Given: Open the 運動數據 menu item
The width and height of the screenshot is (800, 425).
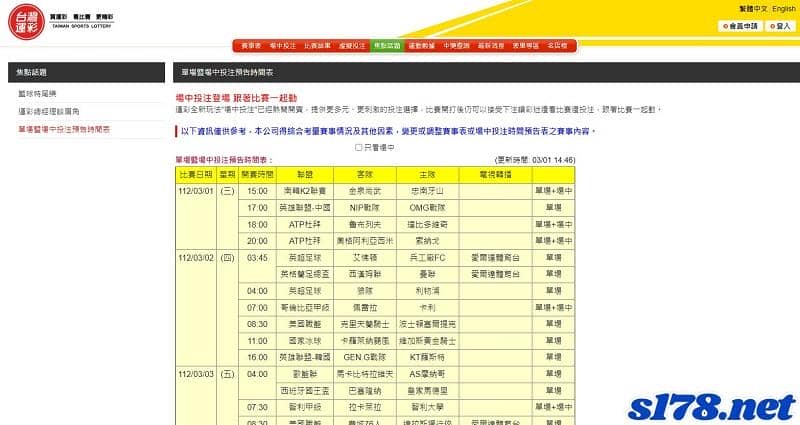Looking at the screenshot, I should click(421, 46).
